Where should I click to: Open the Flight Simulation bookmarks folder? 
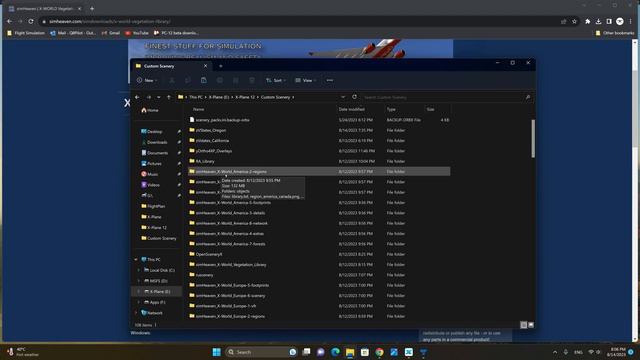[26, 33]
